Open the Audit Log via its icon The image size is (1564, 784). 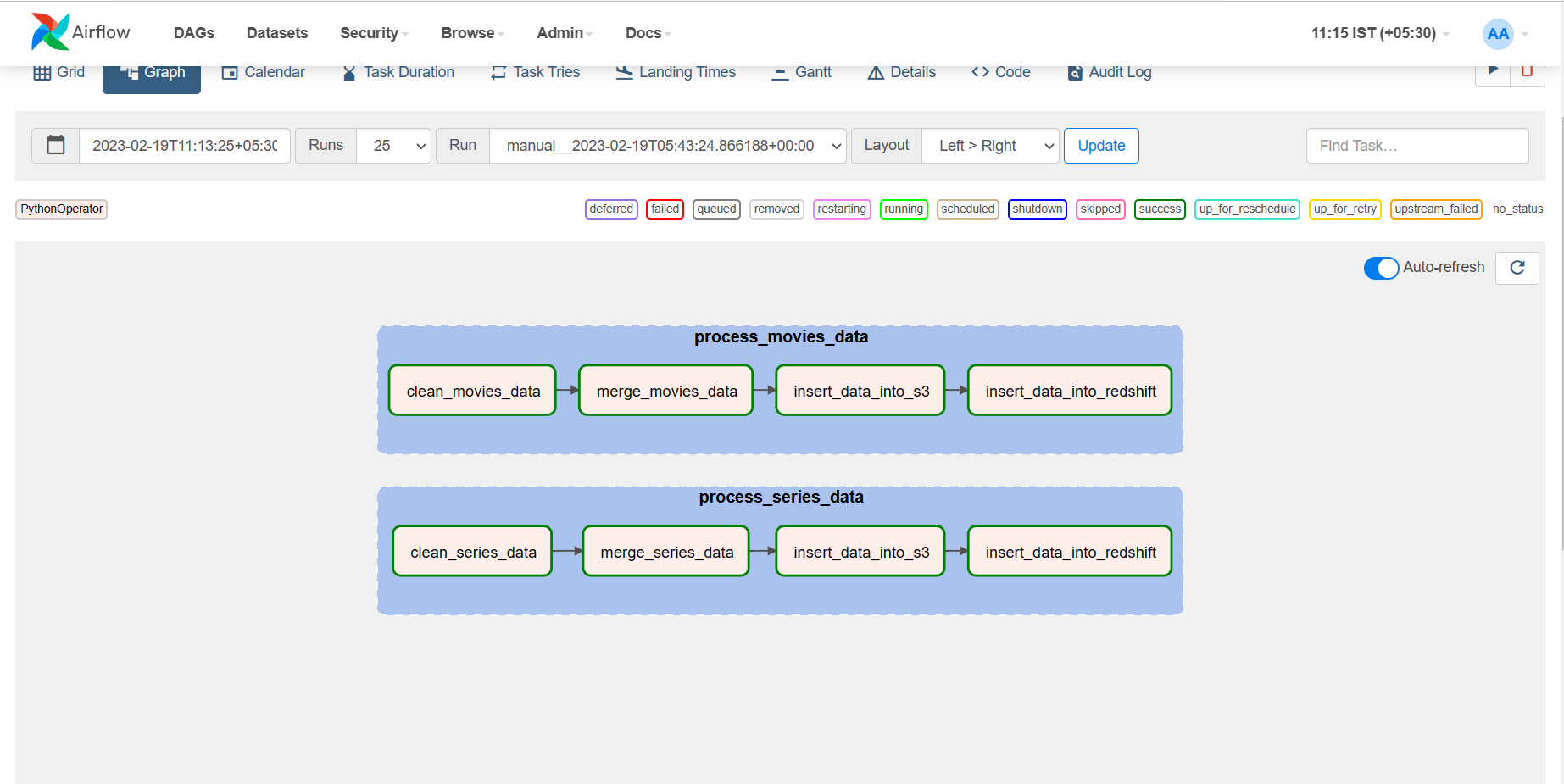point(1076,73)
